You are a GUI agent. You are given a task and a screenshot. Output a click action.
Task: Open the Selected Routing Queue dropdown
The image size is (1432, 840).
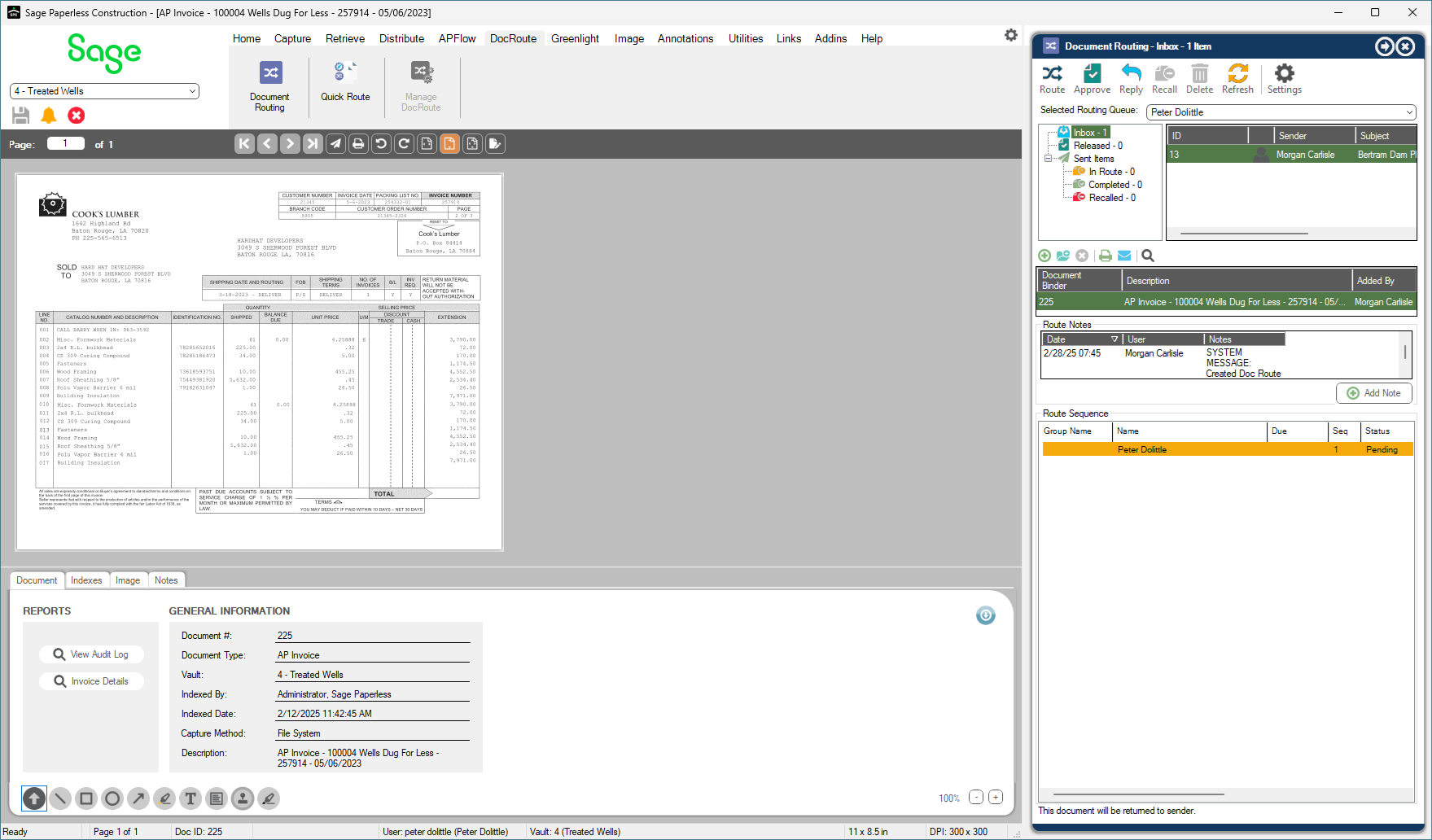point(1281,112)
